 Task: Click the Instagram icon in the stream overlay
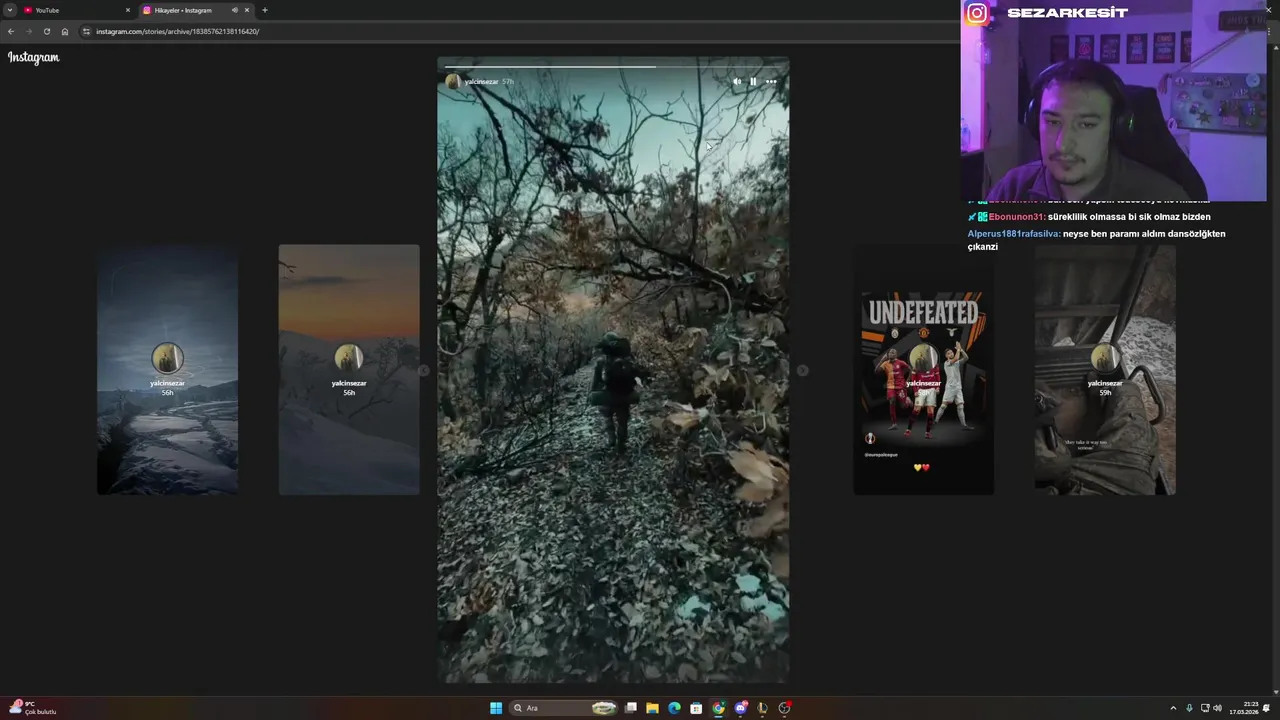tap(977, 13)
